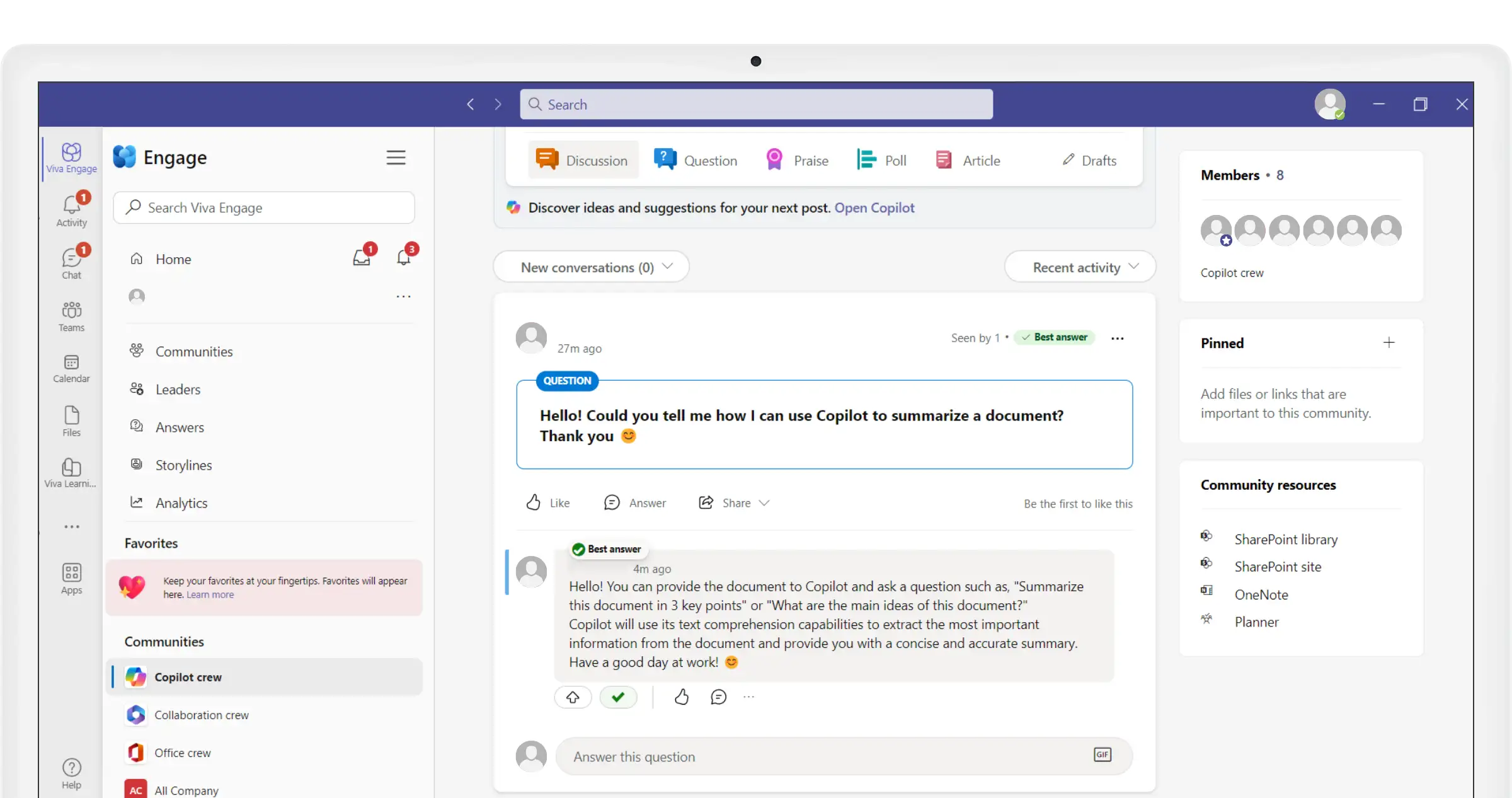The width and height of the screenshot is (1512, 798).
Task: Select the All Company community
Action: pyautogui.click(x=265, y=789)
